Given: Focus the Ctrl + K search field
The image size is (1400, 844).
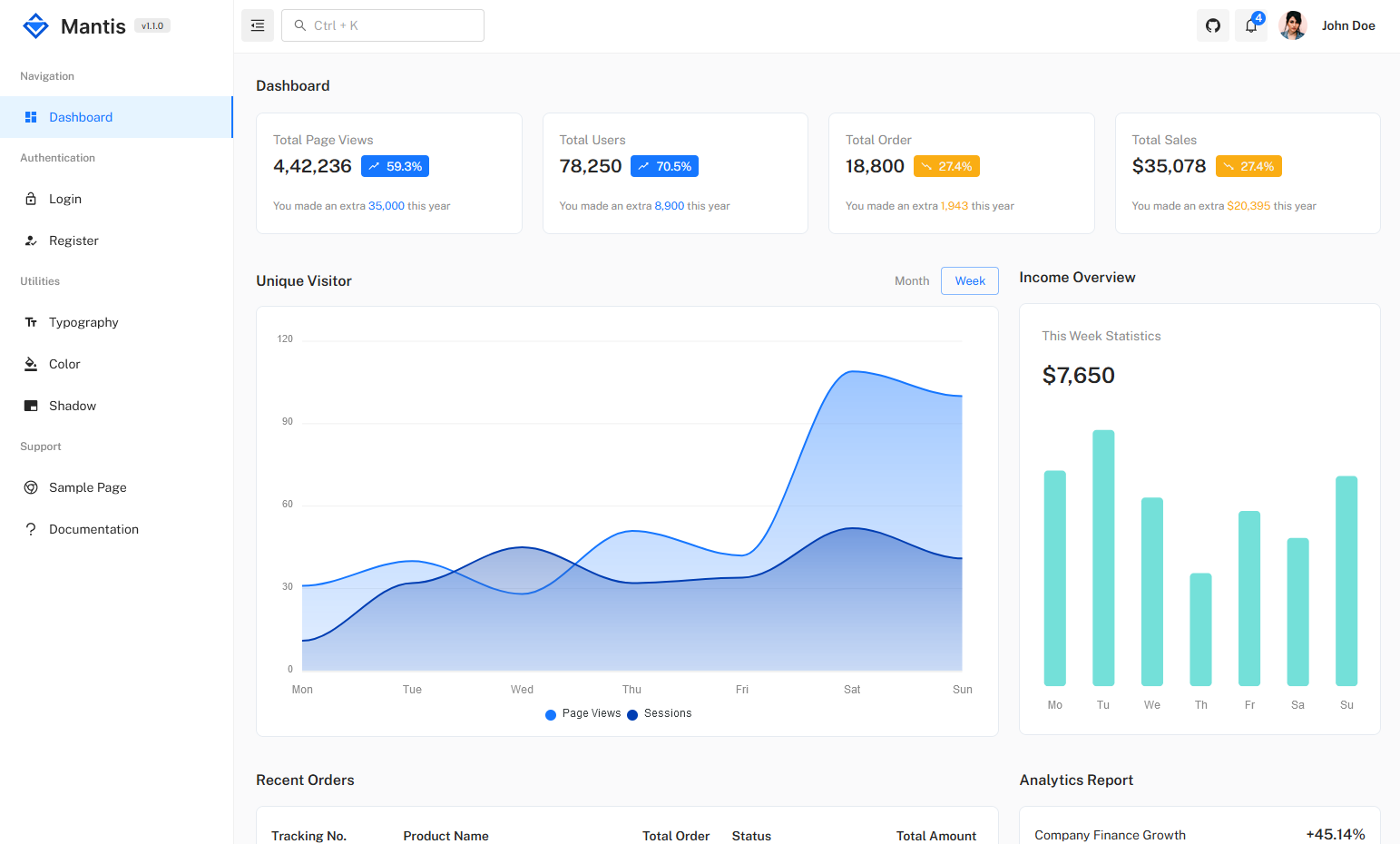Looking at the screenshot, I should 383,25.
